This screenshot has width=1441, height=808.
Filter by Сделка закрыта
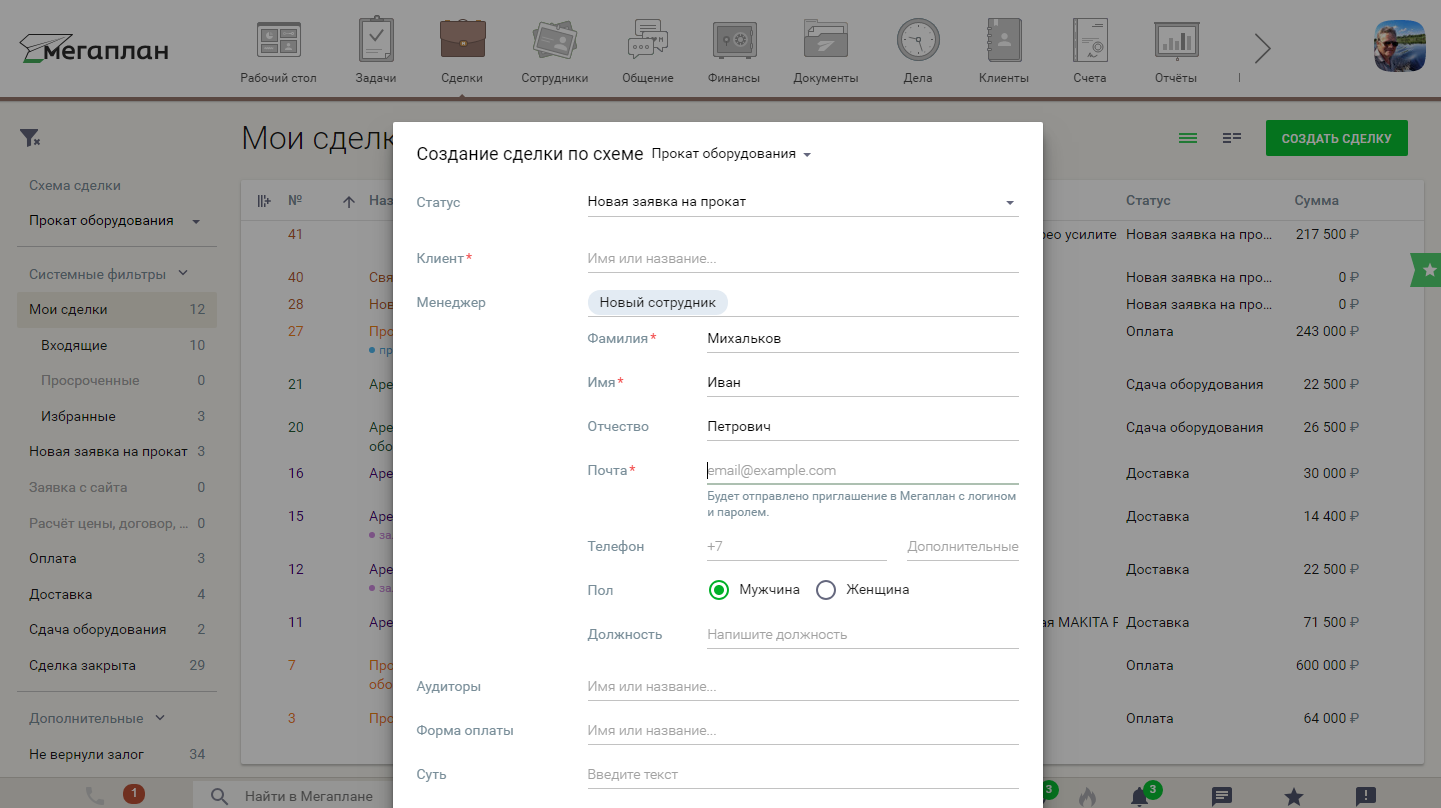click(x=117, y=666)
